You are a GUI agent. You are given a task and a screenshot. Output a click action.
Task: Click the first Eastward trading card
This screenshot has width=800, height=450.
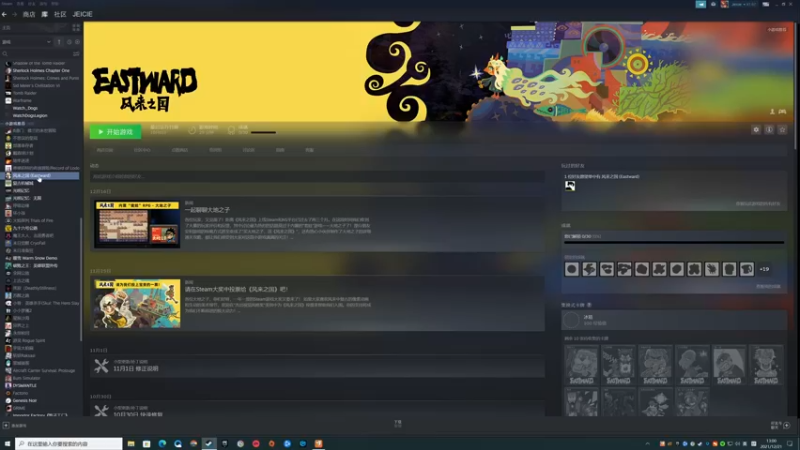tap(581, 364)
